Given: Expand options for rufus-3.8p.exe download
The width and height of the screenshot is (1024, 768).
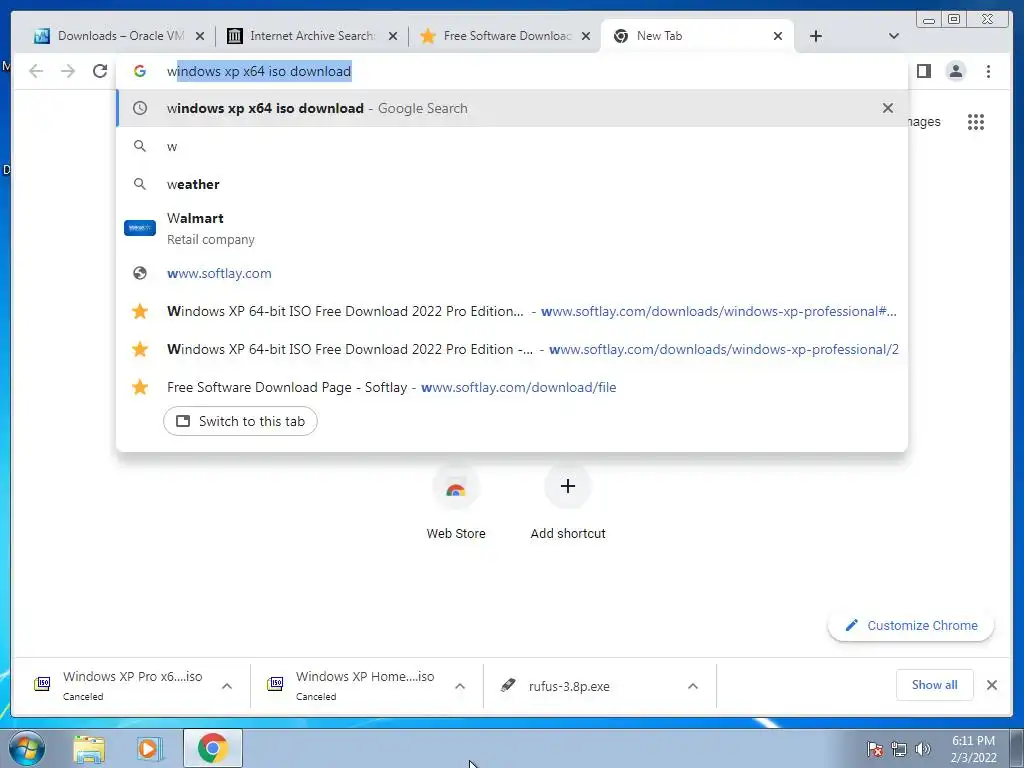Looking at the screenshot, I should pyautogui.click(x=693, y=686).
